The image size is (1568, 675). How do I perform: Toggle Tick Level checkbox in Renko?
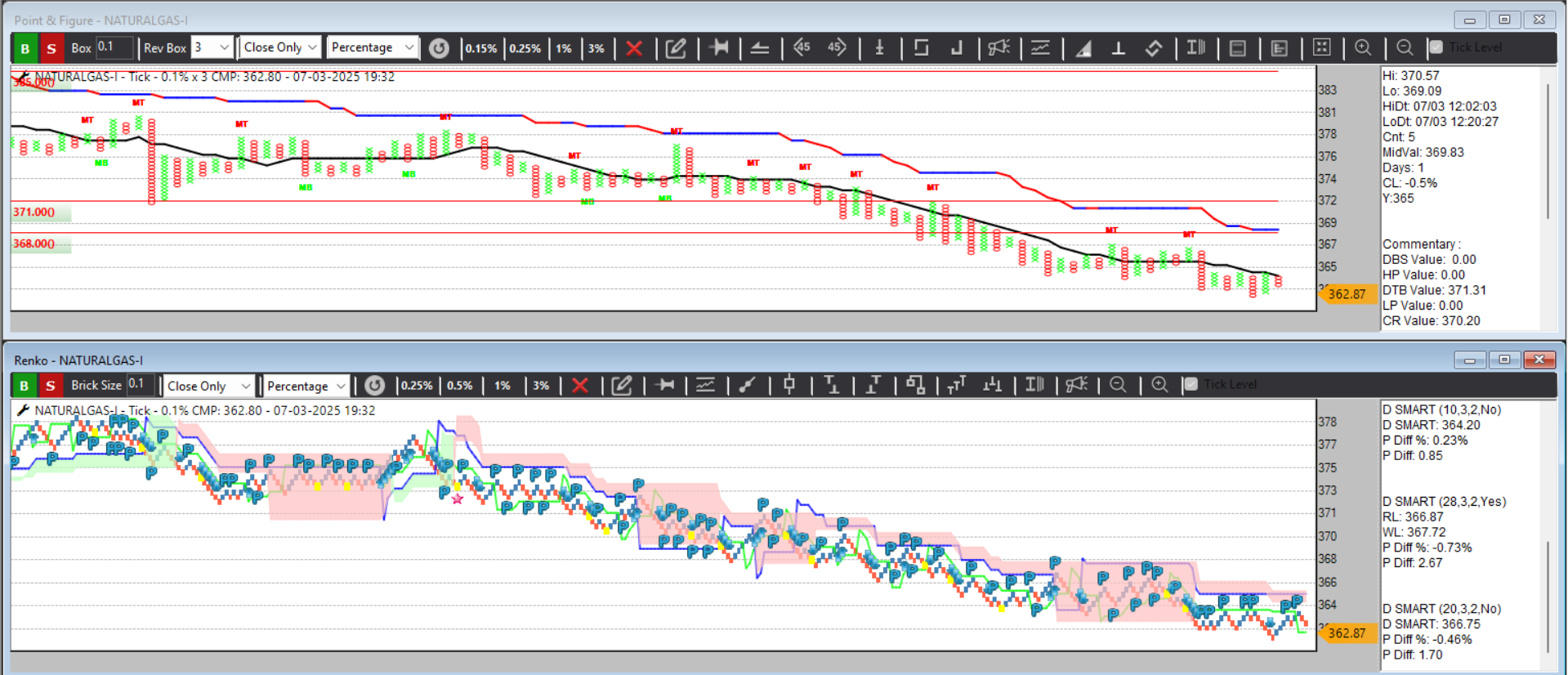[x=1191, y=385]
